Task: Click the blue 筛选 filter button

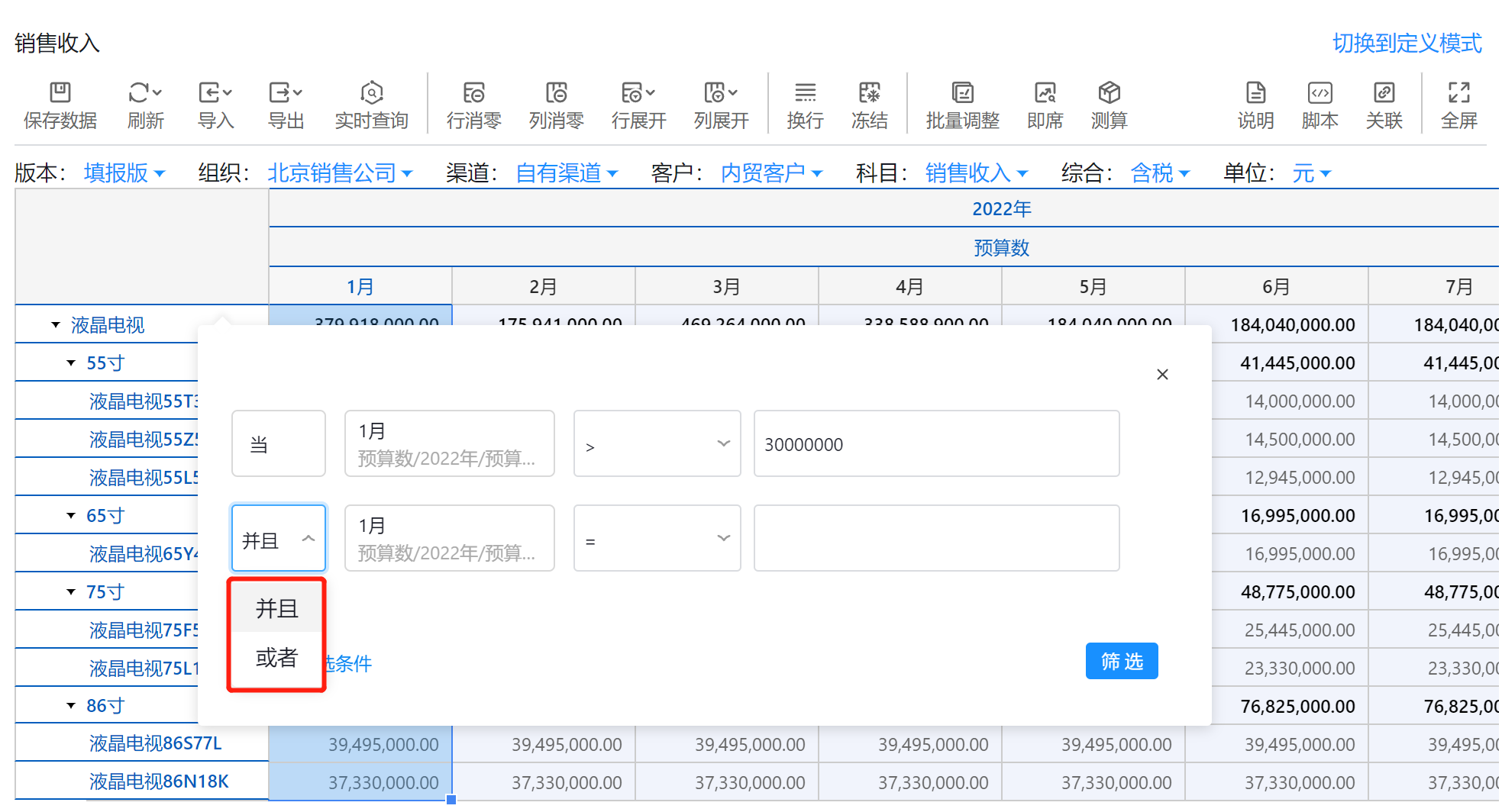Action: [x=1121, y=661]
